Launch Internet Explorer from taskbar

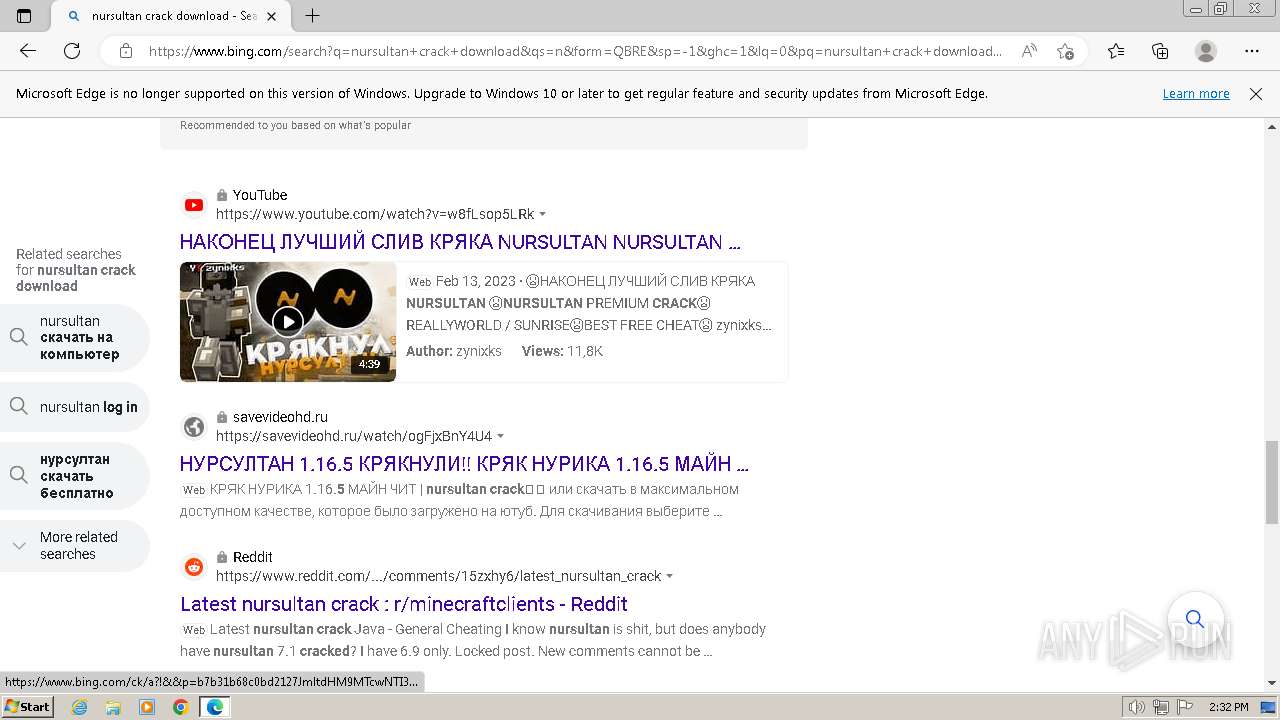80,707
